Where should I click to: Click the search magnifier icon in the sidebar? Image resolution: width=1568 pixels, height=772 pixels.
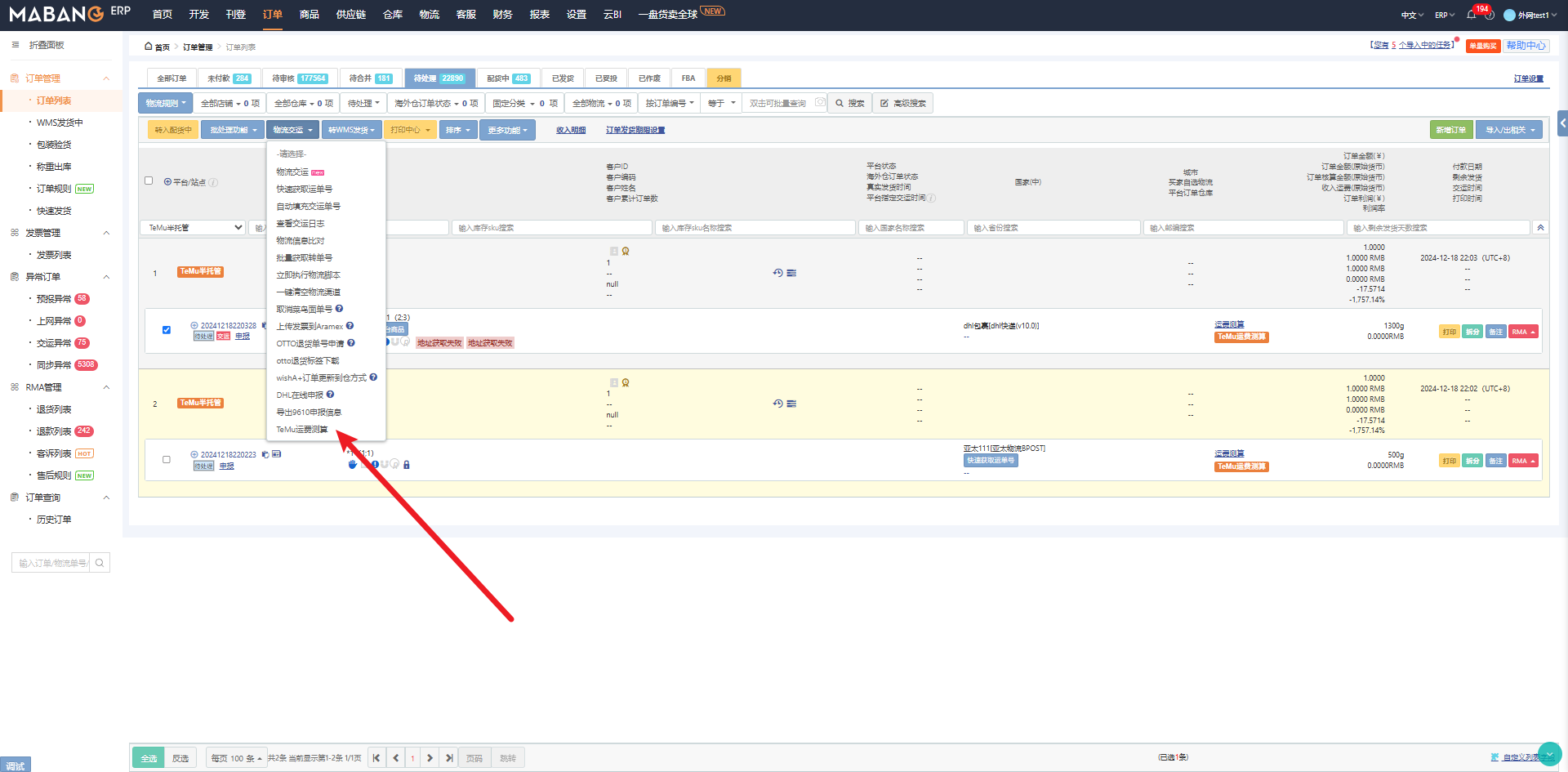100,563
